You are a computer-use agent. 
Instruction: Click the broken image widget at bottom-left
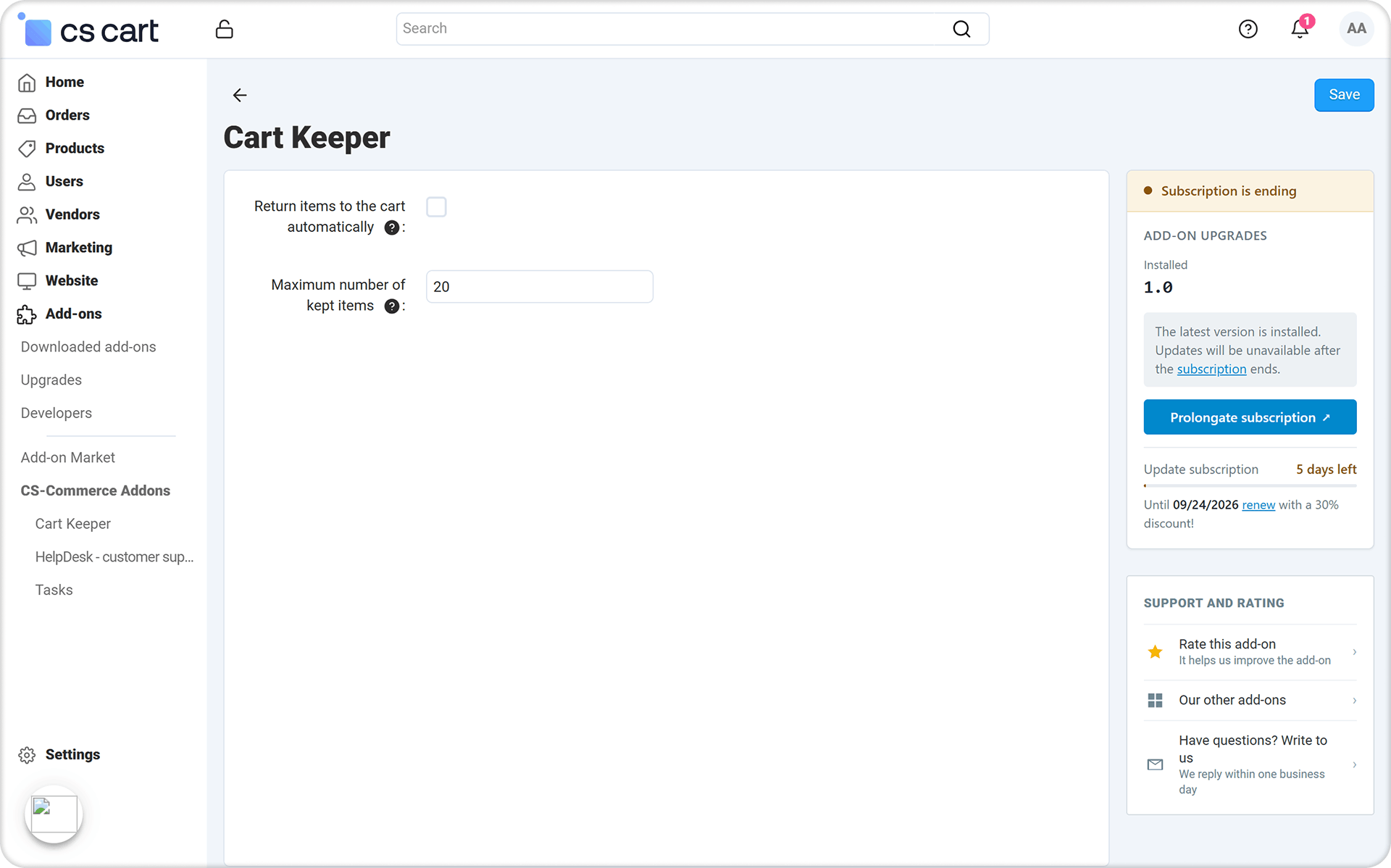(54, 814)
